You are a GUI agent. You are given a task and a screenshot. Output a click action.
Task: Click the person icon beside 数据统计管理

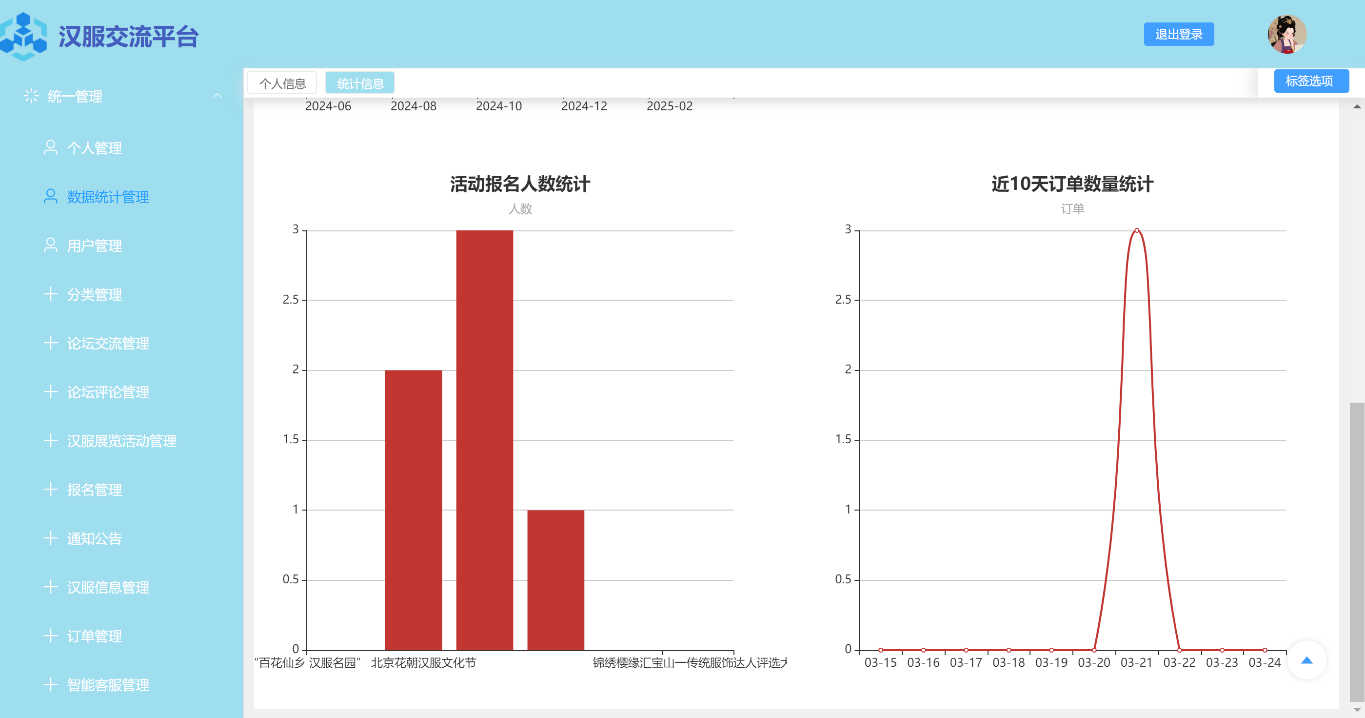[50, 196]
